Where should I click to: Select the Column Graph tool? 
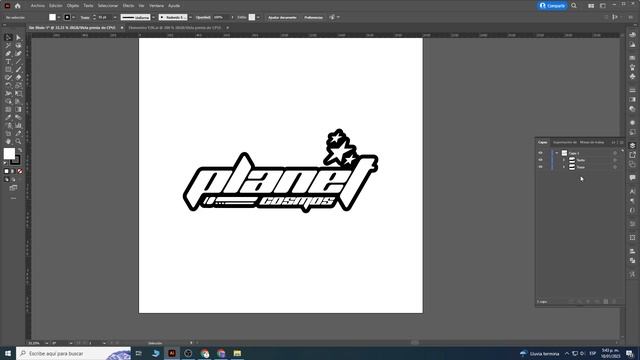tap(18, 125)
